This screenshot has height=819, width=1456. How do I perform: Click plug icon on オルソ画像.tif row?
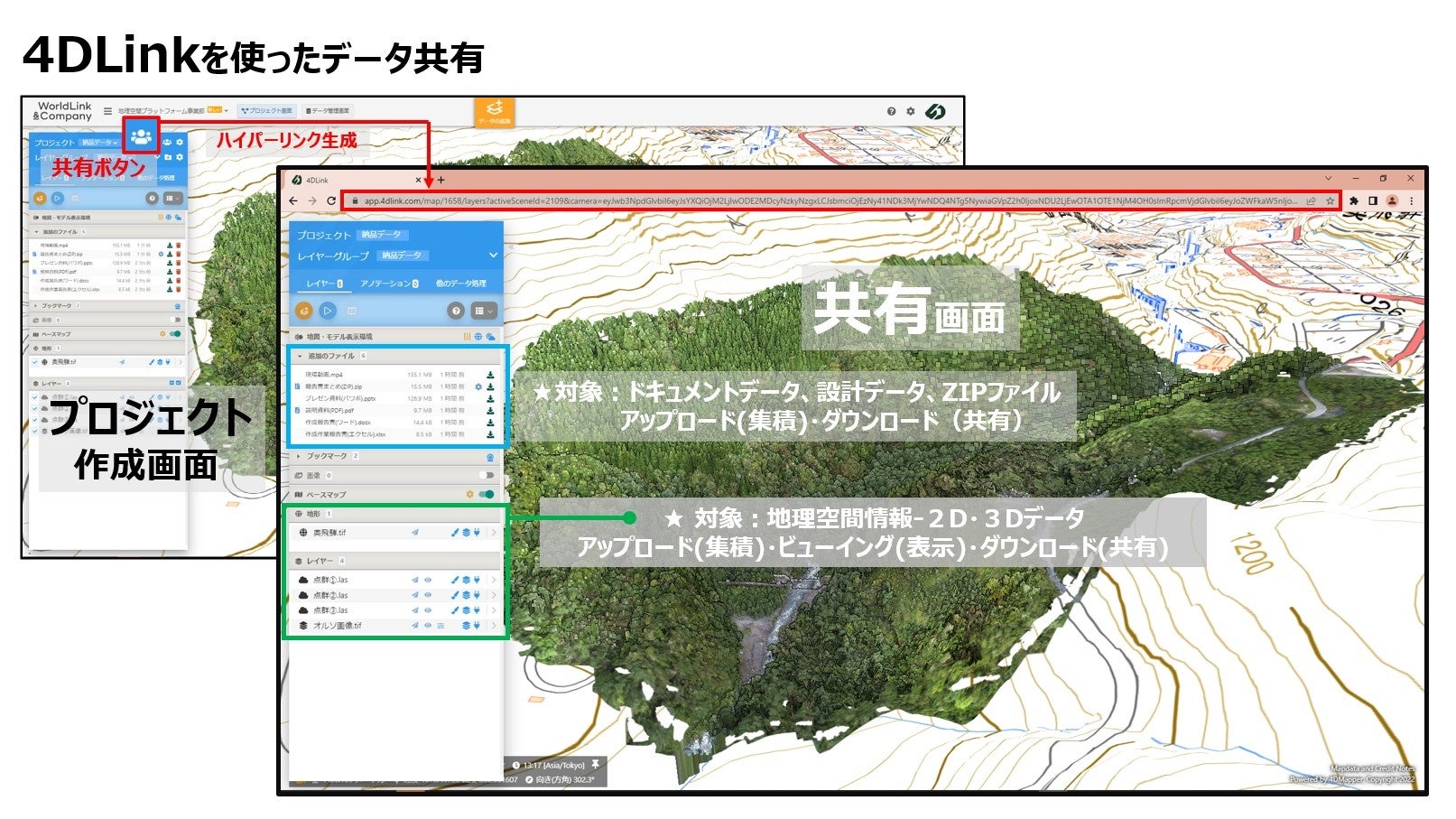point(476,625)
